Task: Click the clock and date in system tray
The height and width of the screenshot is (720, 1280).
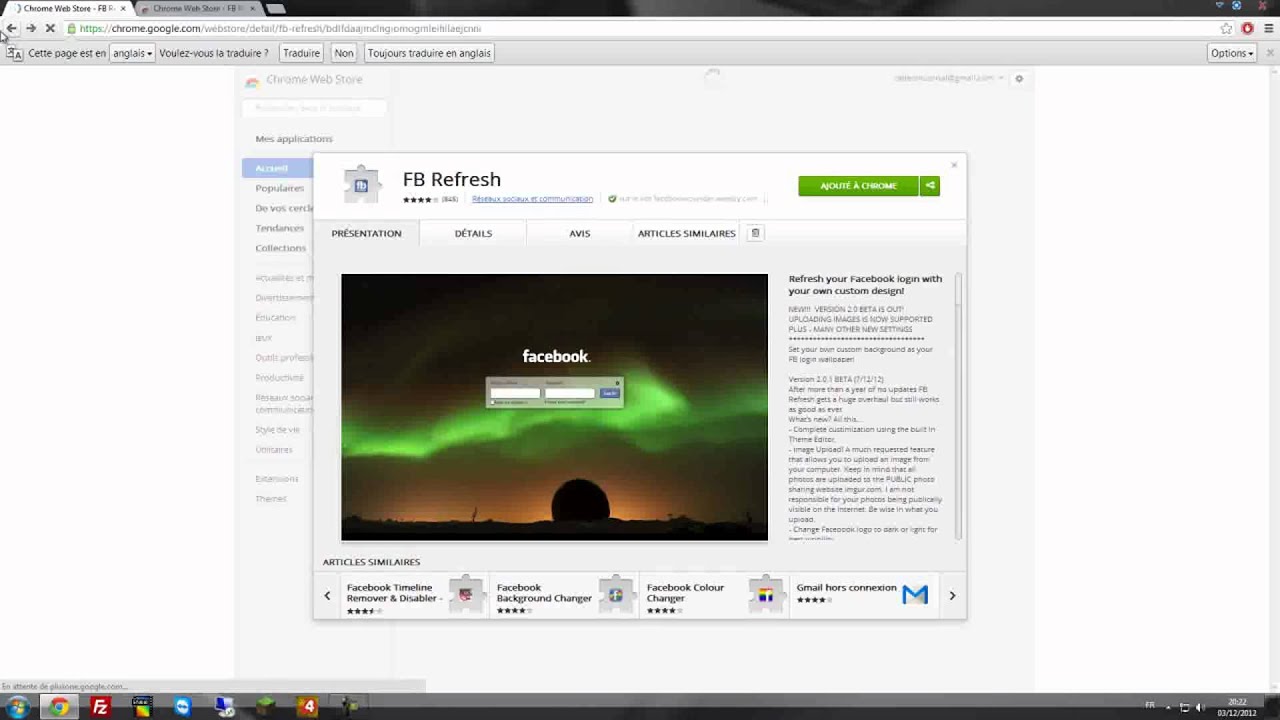Action: (1237, 708)
